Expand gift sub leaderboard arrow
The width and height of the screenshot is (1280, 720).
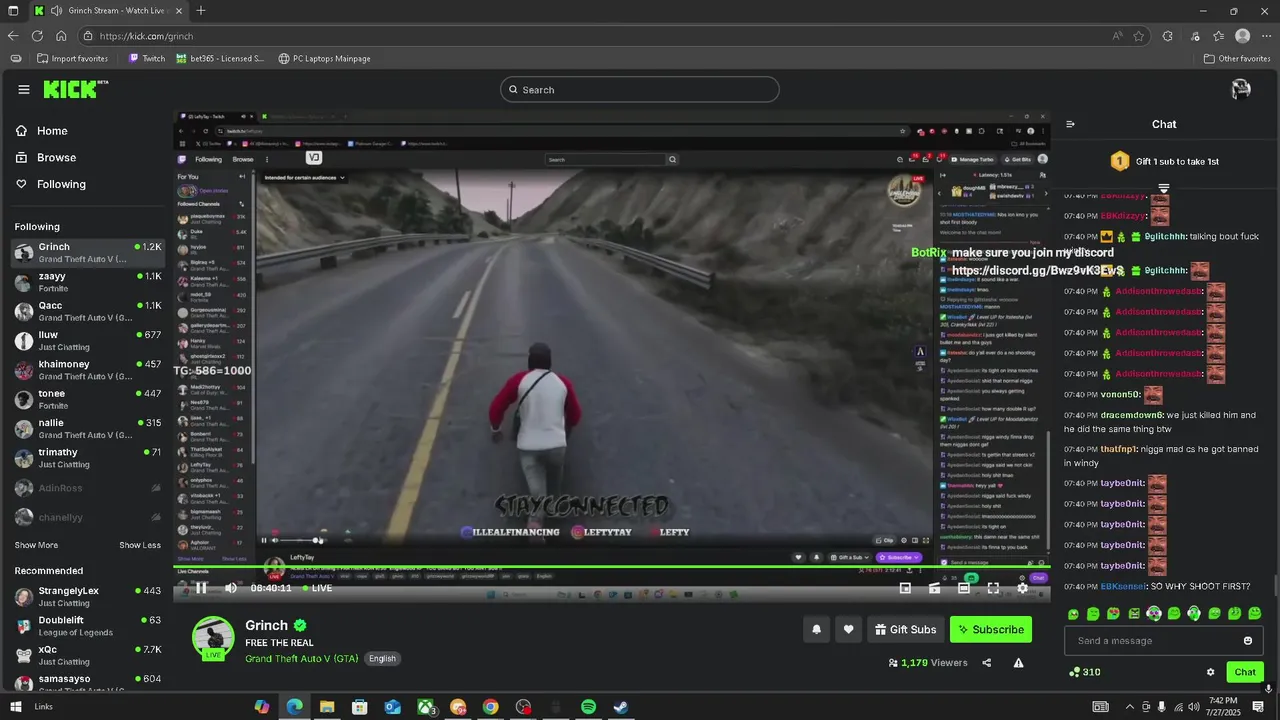coord(1164,187)
